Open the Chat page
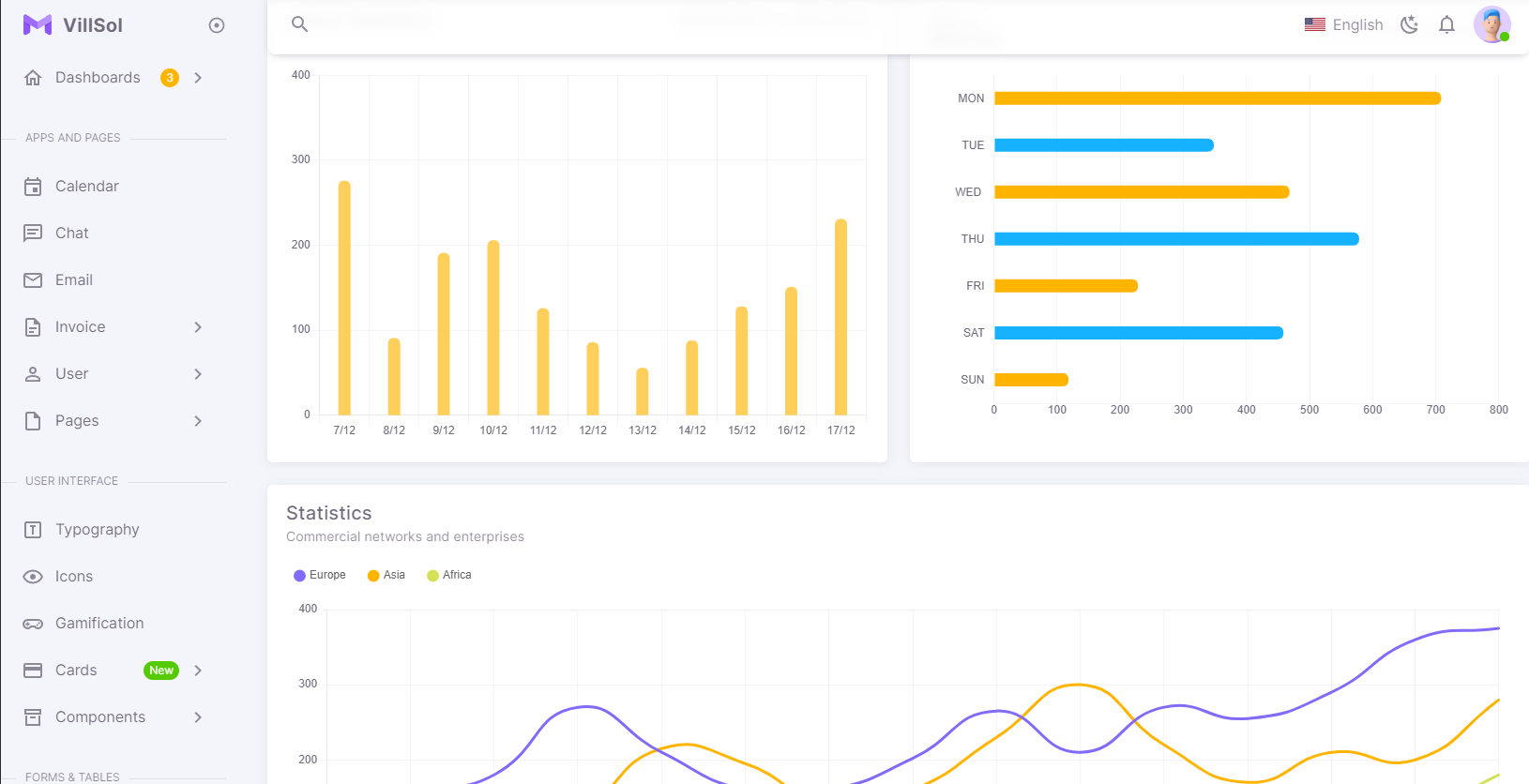This screenshot has height=784, width=1529. (72, 234)
